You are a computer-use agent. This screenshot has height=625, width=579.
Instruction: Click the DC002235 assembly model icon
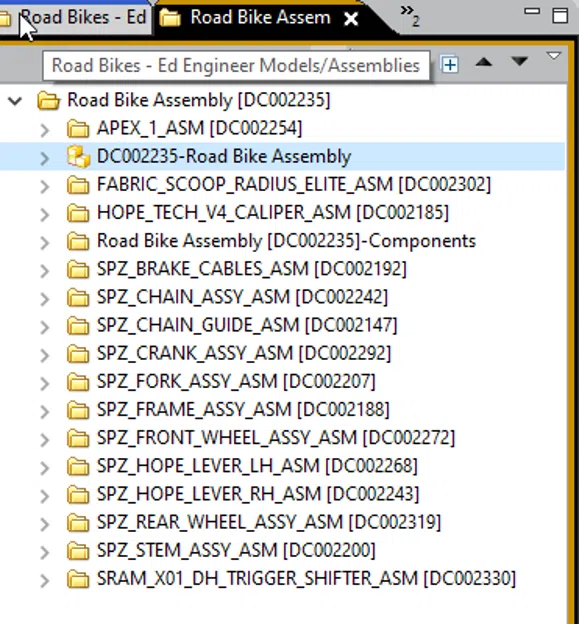(78, 156)
